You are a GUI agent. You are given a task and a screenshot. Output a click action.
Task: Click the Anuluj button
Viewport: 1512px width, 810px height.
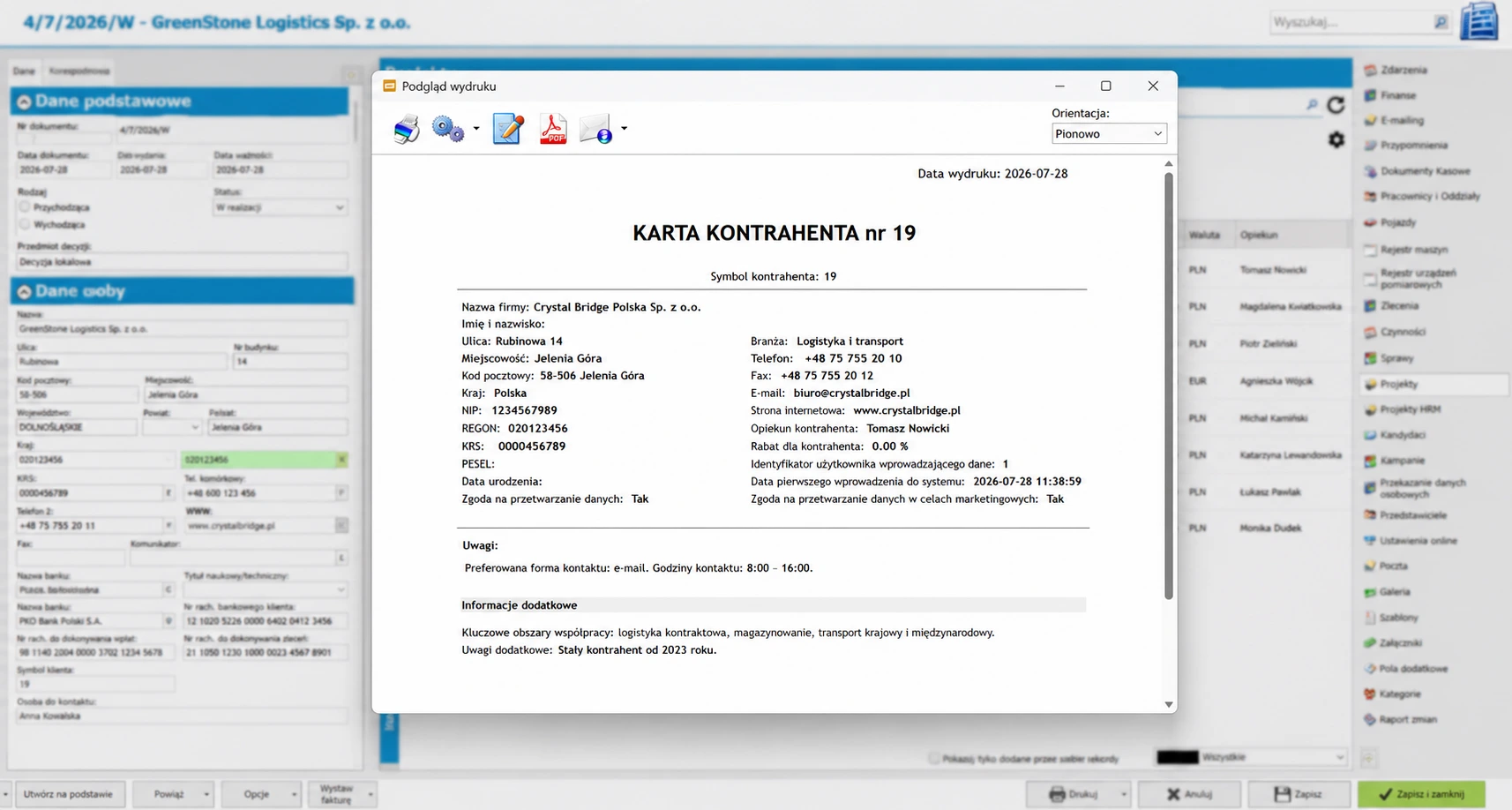[x=1189, y=794]
